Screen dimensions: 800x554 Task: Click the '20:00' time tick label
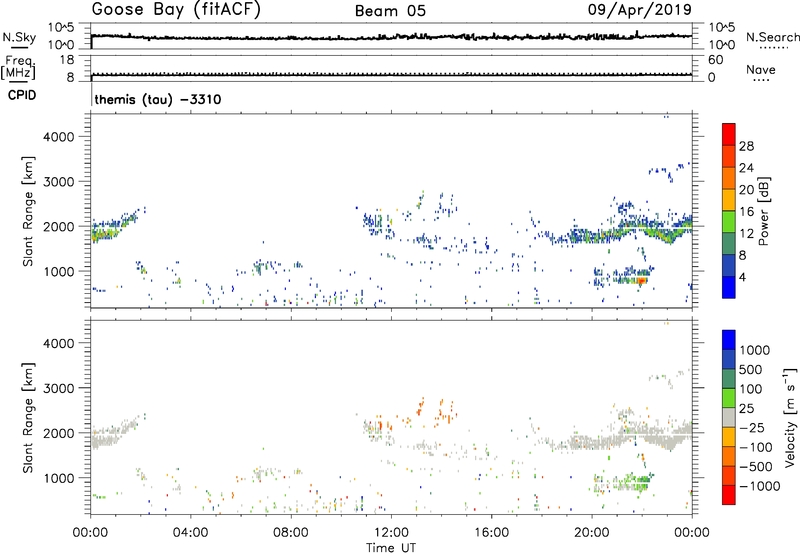[592, 533]
